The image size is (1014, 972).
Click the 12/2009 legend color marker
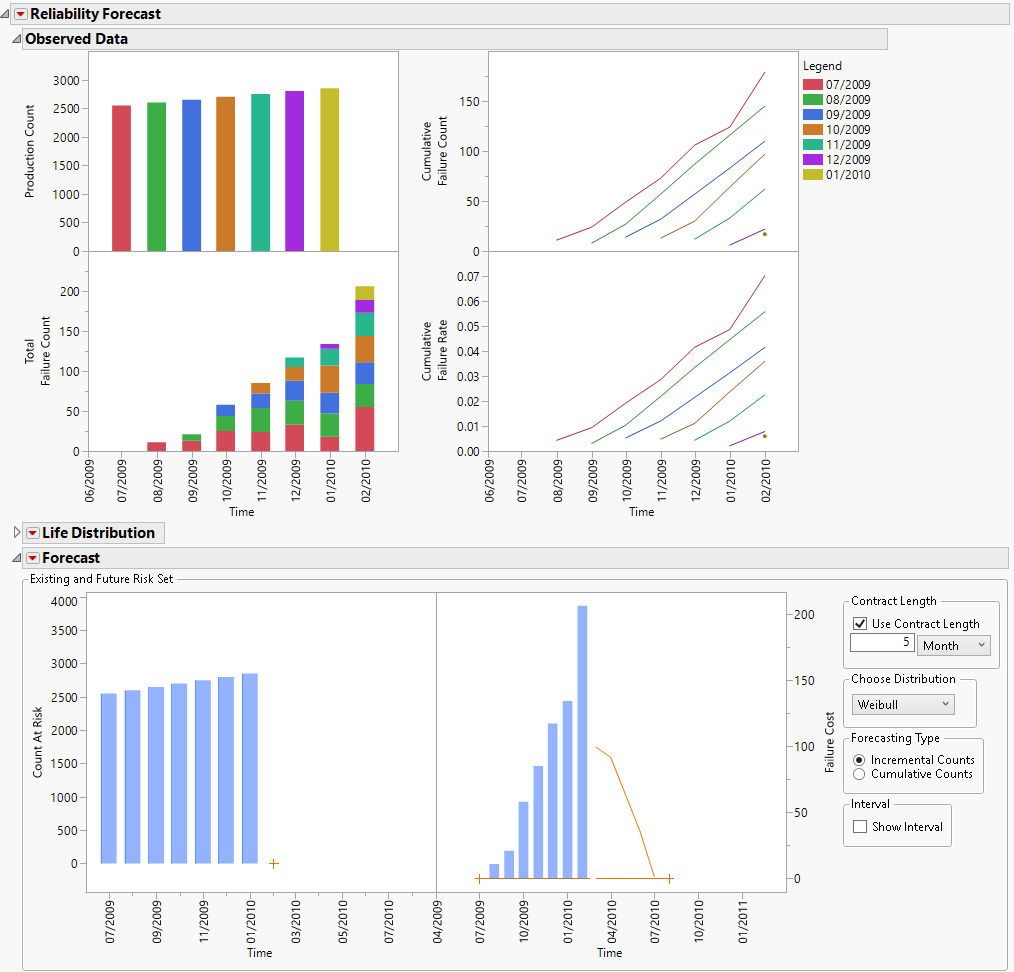pos(812,159)
